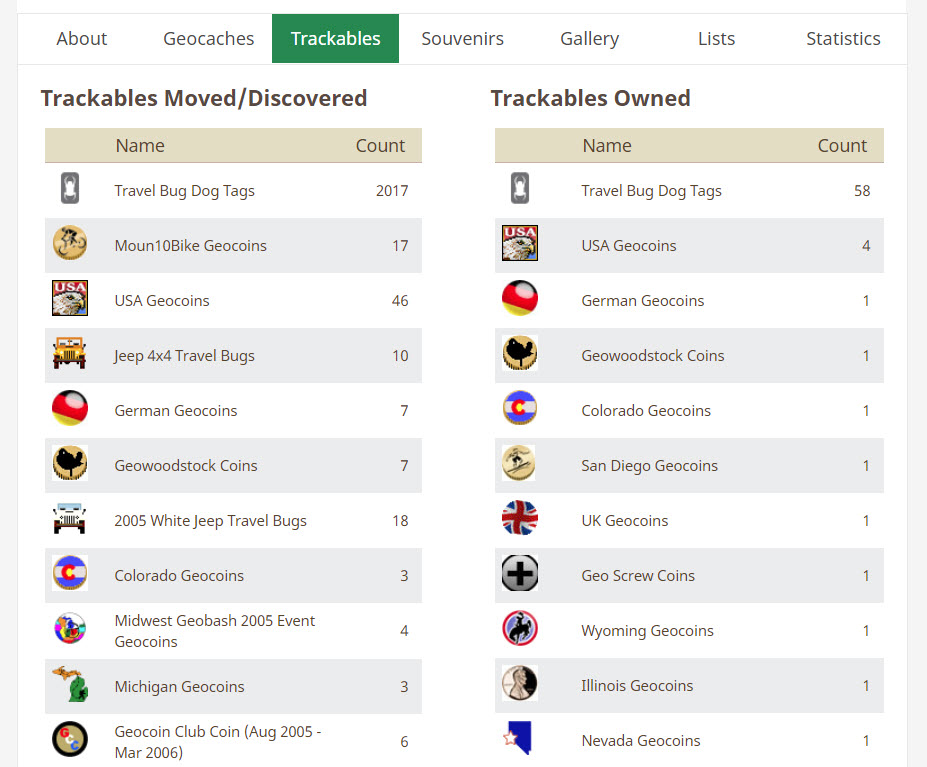927x767 pixels.
Task: Click the Wyoming Geocoins icon
Action: coord(520,629)
